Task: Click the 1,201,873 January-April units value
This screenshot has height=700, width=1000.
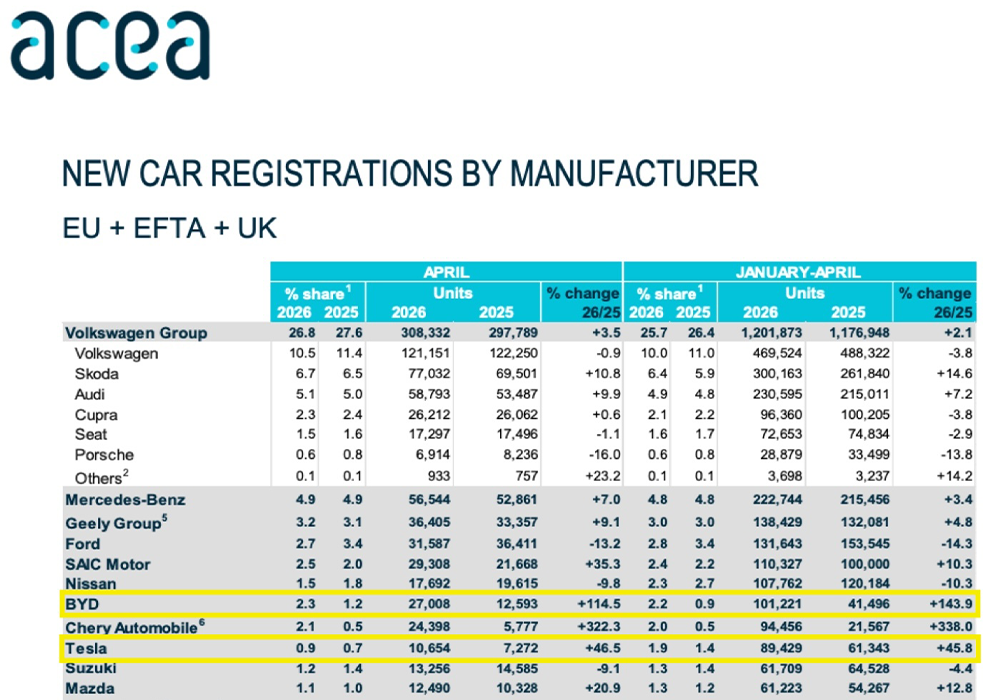Action: [x=772, y=333]
